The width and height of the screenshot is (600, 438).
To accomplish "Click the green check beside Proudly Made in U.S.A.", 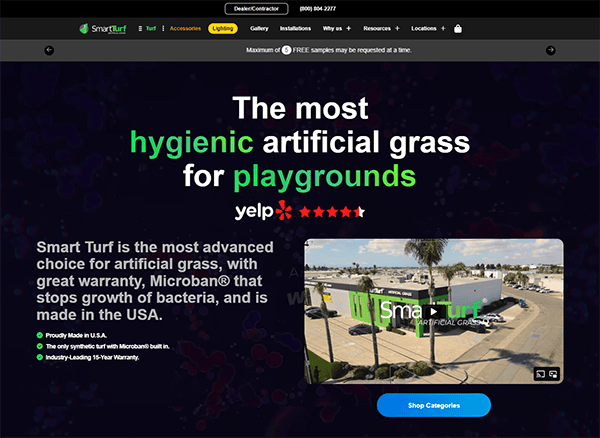I will pos(39,335).
